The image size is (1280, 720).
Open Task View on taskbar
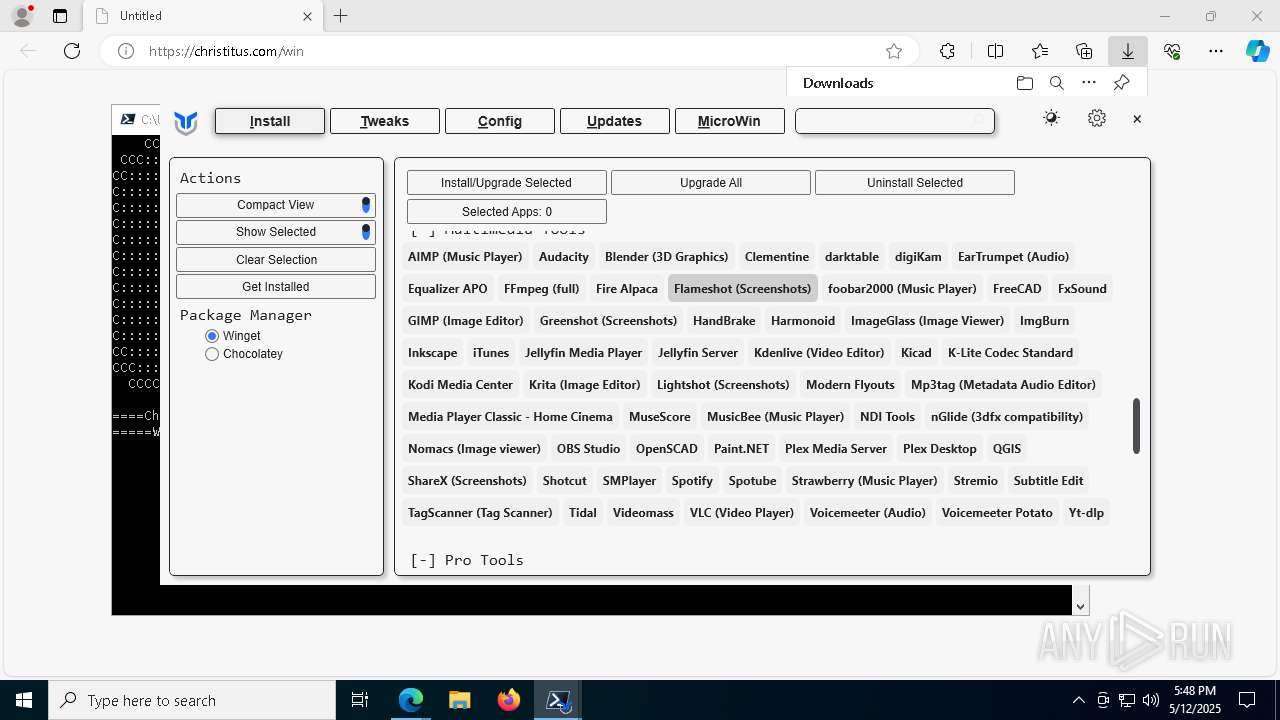tap(360, 700)
